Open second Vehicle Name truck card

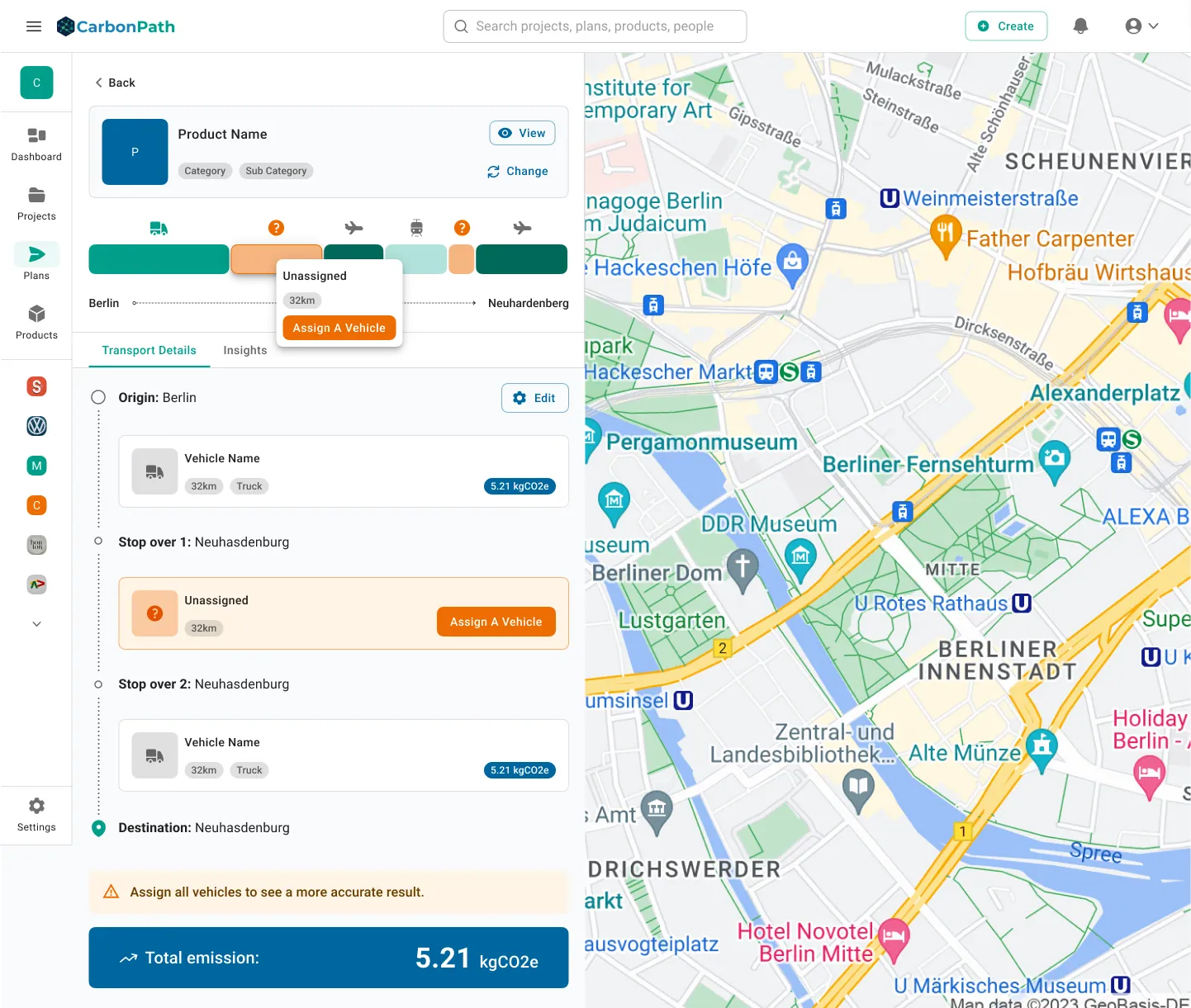344,755
